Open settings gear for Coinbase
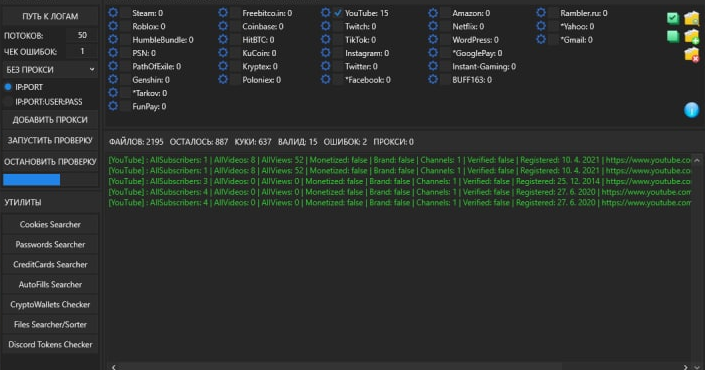 tap(223, 26)
